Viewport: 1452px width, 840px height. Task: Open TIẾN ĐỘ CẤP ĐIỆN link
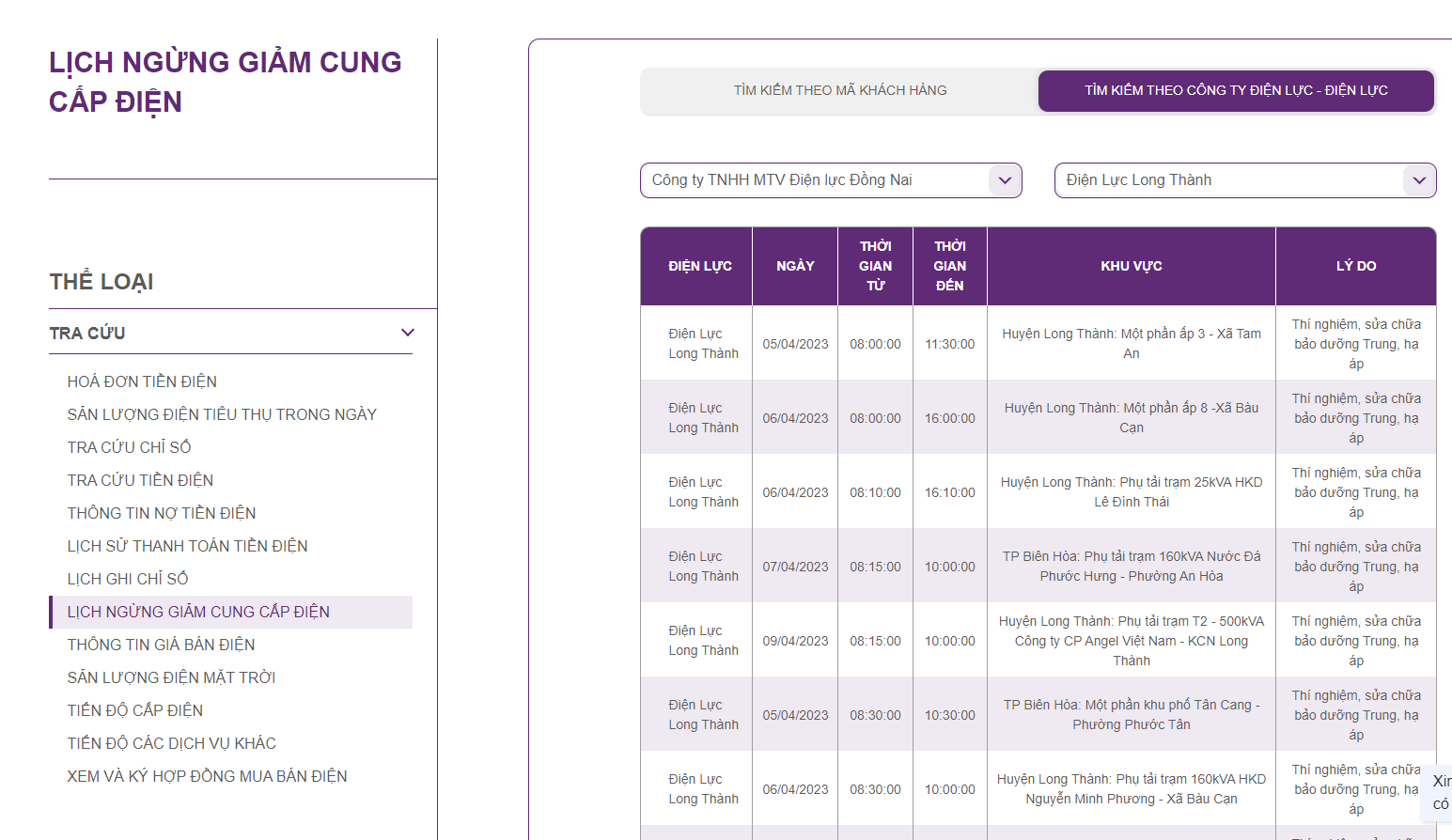click(x=135, y=710)
